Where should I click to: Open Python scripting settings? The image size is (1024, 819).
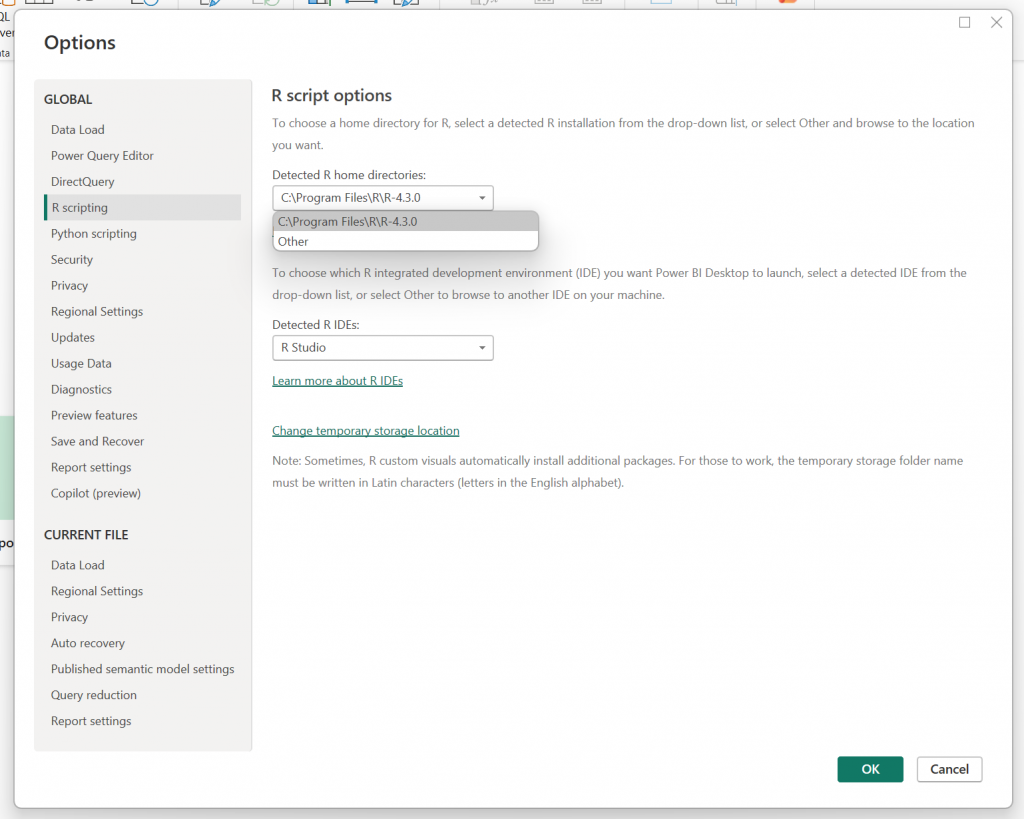[94, 234]
